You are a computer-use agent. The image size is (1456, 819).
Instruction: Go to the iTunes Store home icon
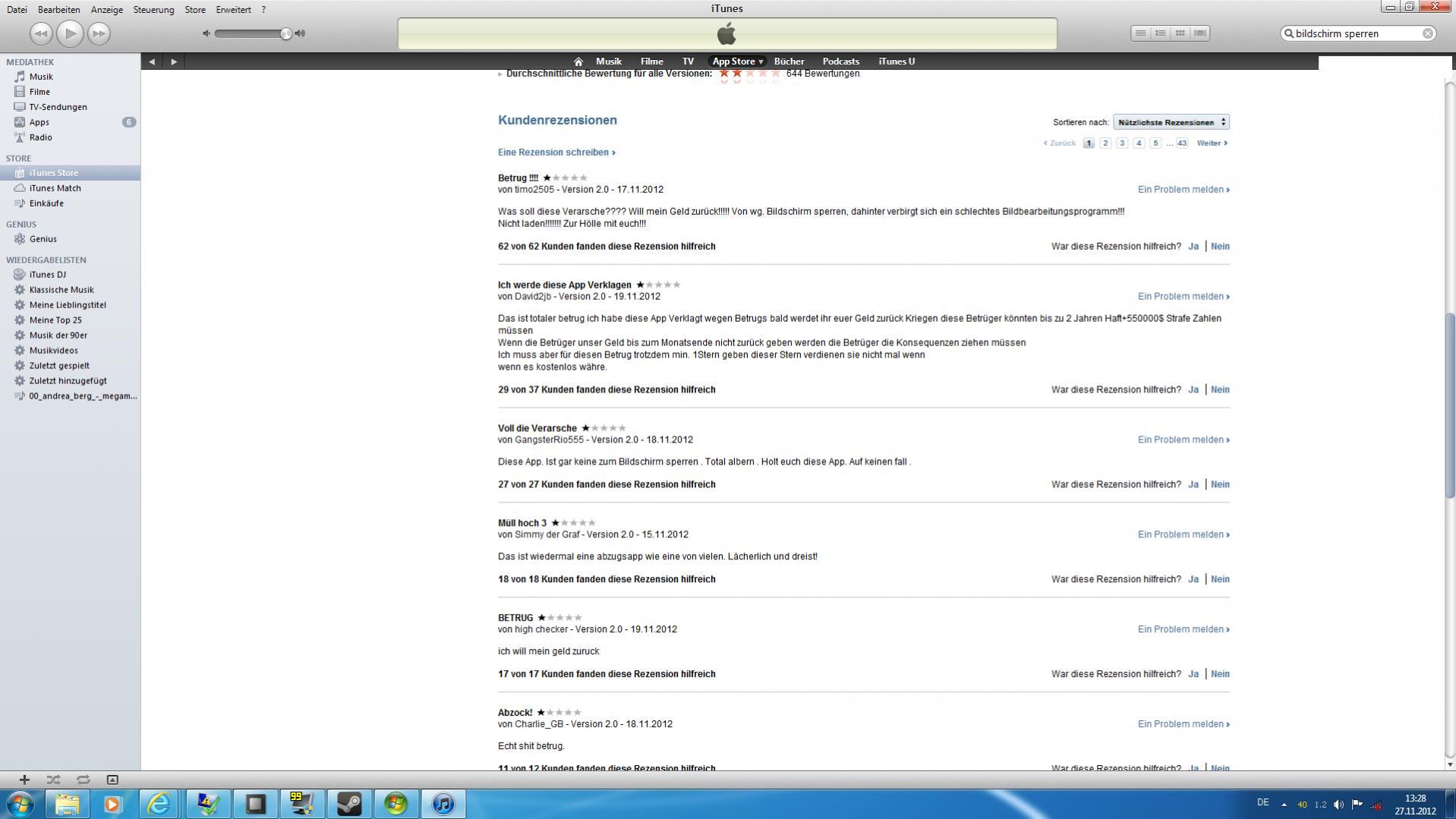[578, 61]
